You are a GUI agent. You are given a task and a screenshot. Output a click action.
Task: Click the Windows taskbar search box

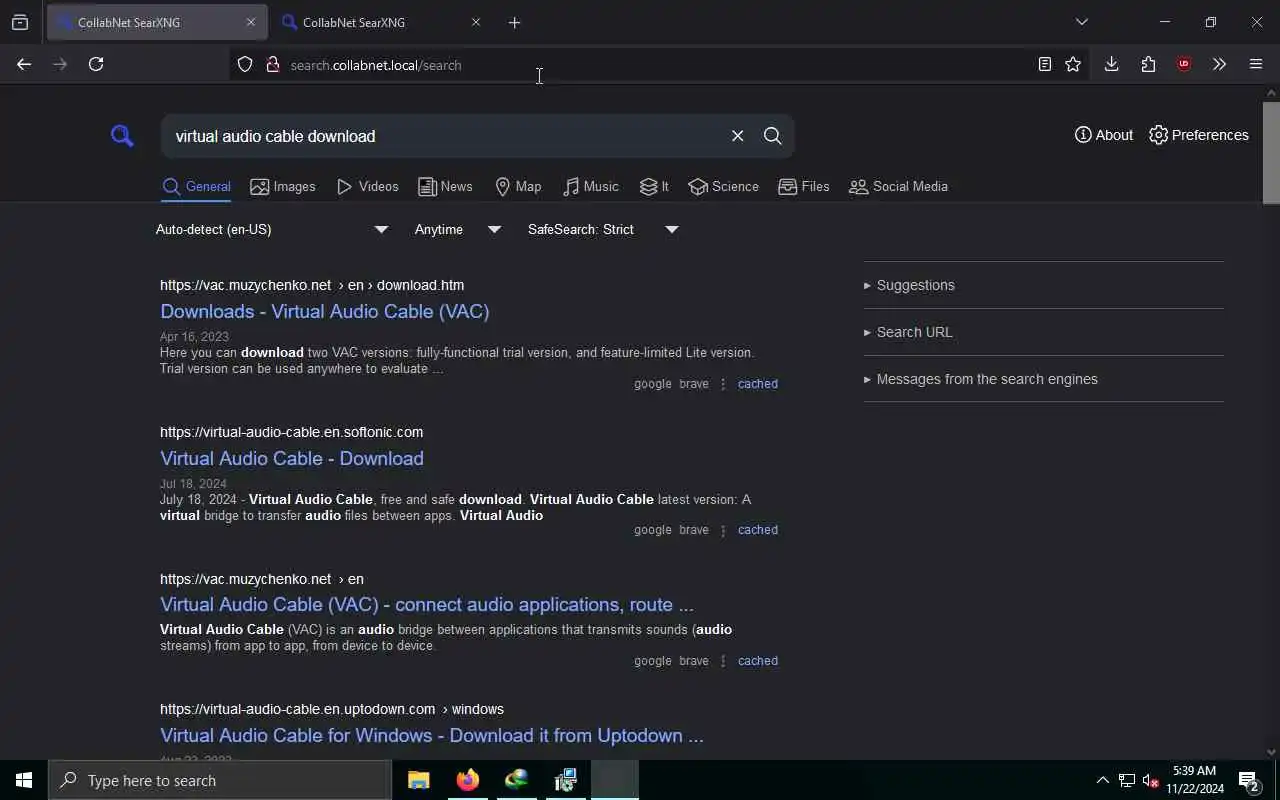tap(220, 780)
